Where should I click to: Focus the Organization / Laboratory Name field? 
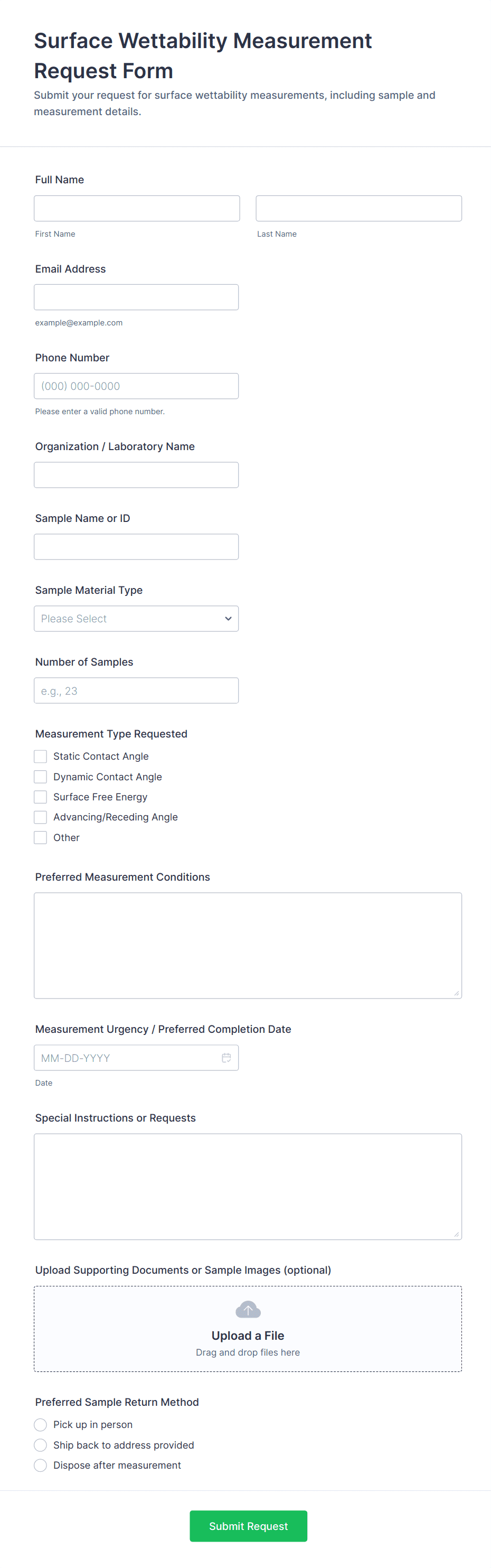pyautogui.click(x=136, y=475)
